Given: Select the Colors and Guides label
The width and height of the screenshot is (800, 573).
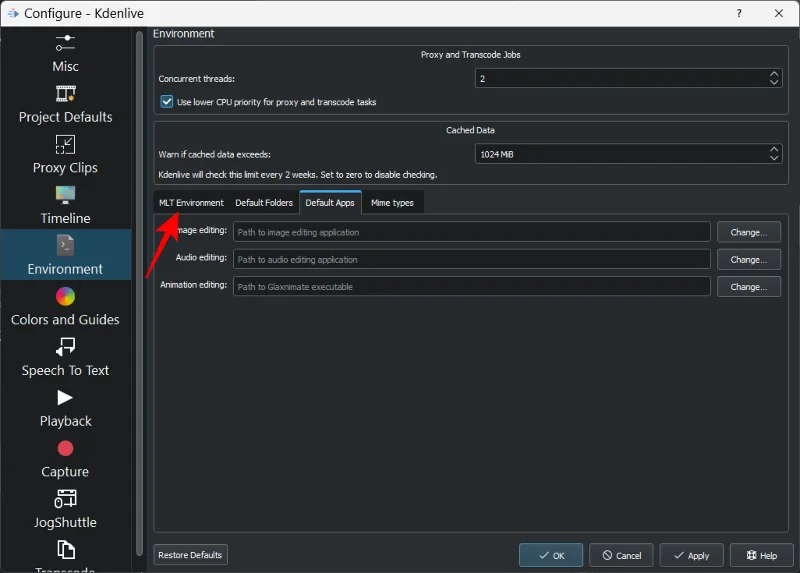Looking at the screenshot, I should coord(65,319).
